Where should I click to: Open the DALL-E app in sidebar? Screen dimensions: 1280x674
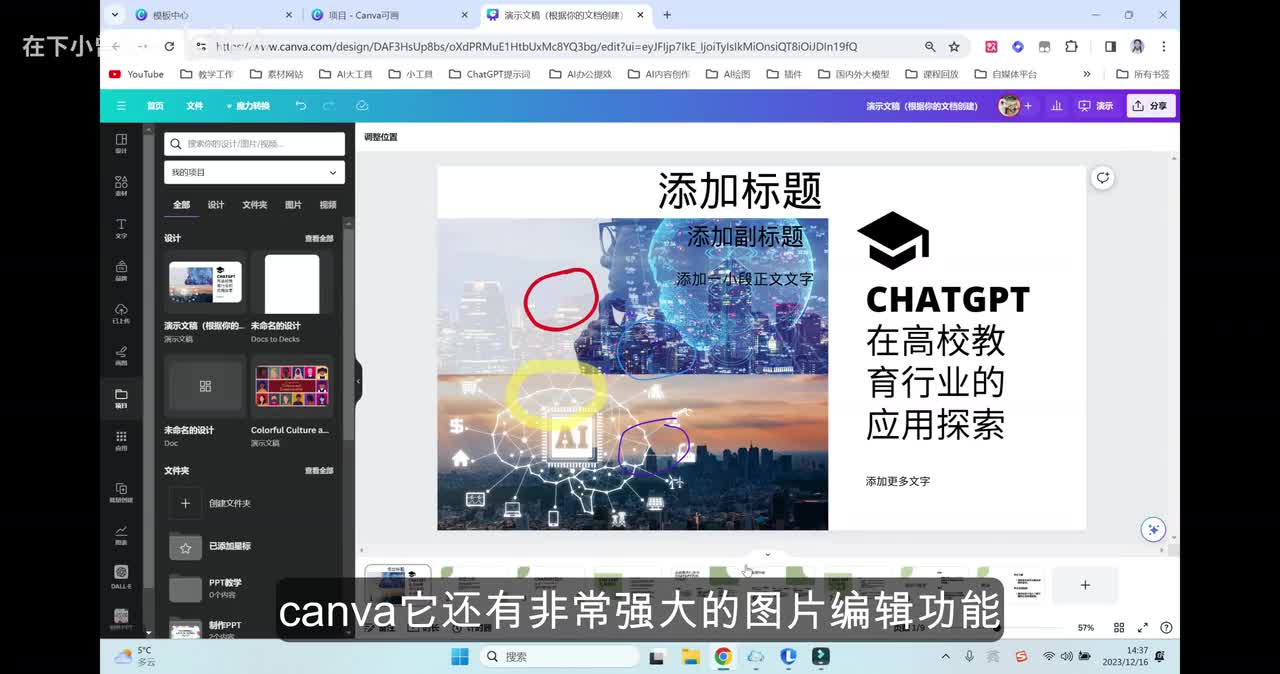(x=121, y=576)
